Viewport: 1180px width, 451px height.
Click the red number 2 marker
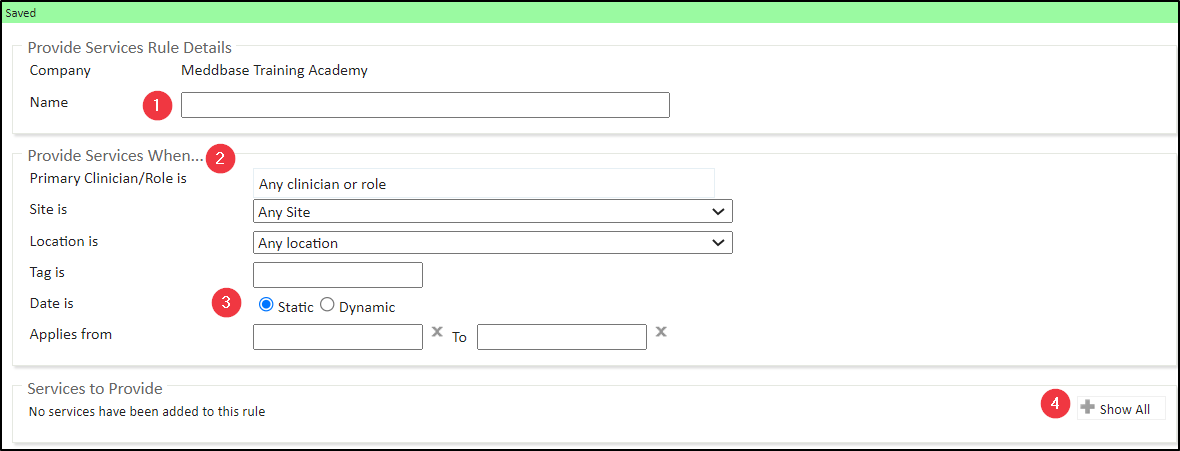pyautogui.click(x=221, y=158)
